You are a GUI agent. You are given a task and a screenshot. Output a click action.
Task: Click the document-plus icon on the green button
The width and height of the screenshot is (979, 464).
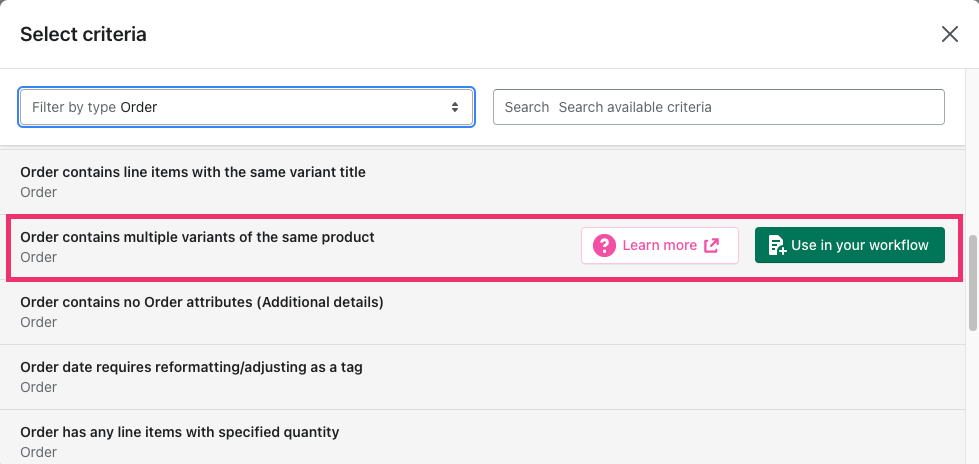click(x=776, y=245)
